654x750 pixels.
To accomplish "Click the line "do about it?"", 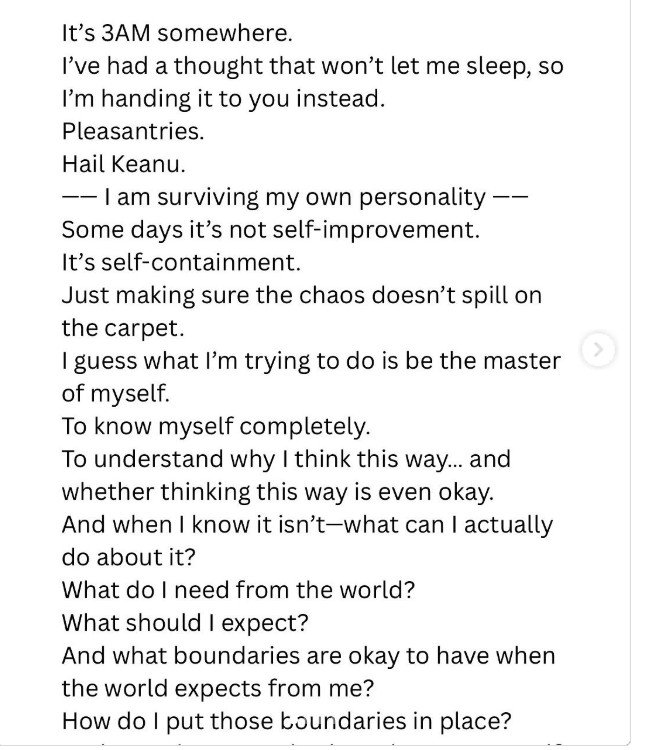I will coord(129,557).
